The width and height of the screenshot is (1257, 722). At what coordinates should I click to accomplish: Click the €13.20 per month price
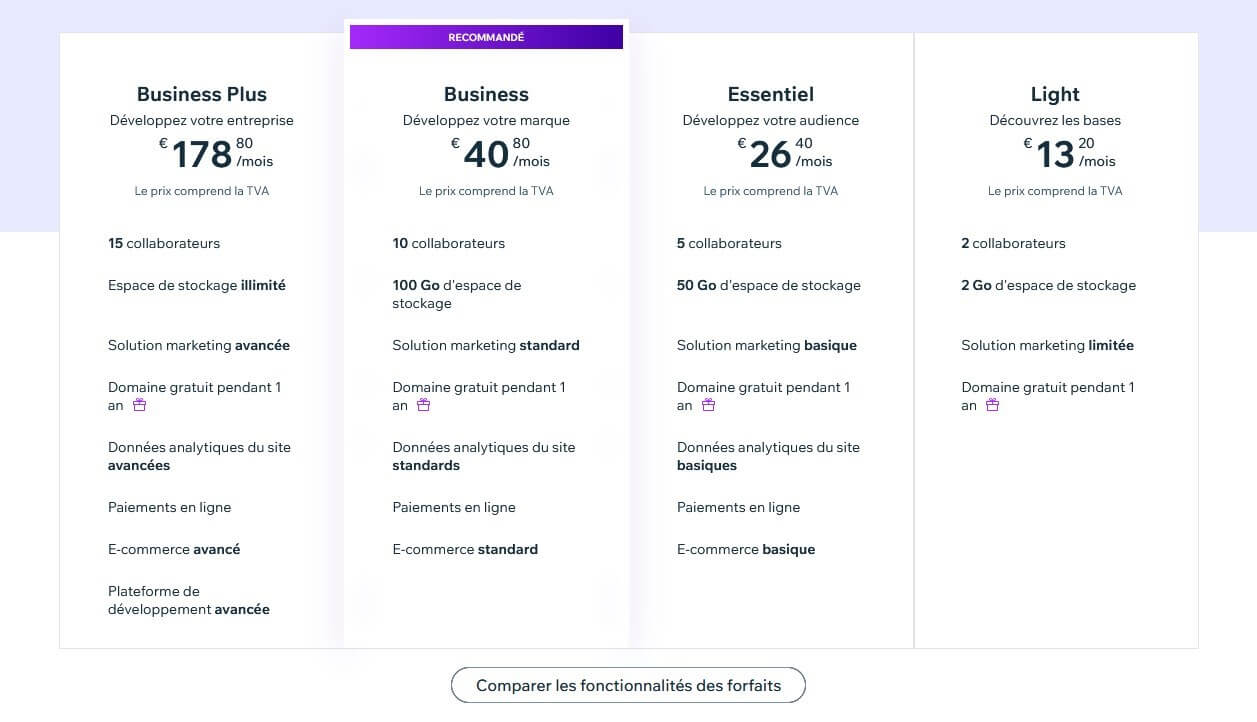pyautogui.click(x=1069, y=153)
